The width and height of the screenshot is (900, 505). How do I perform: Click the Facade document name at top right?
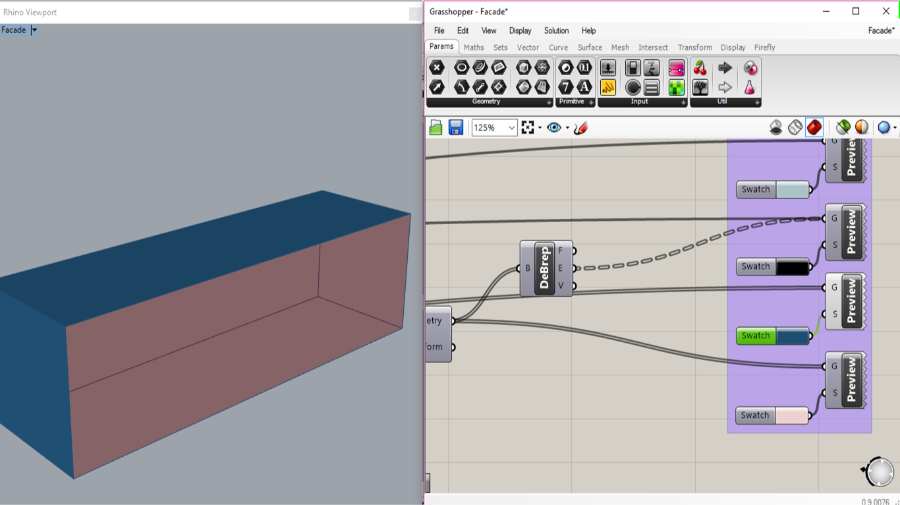[x=881, y=30]
